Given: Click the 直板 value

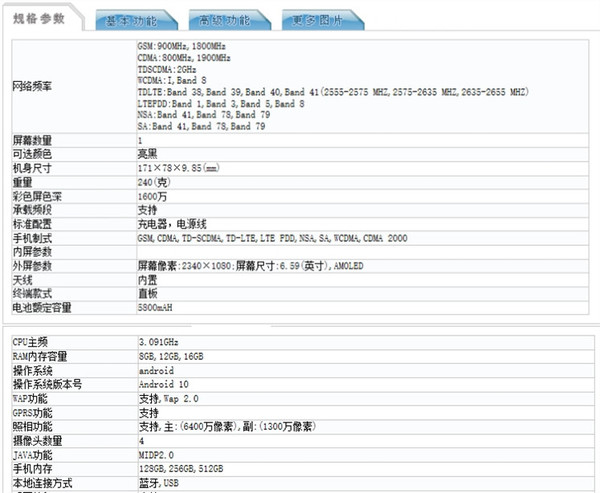Looking at the screenshot, I should (x=147, y=294).
